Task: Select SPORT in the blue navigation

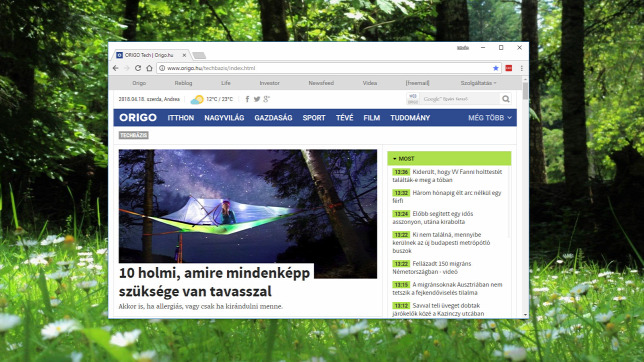Action: coord(314,118)
